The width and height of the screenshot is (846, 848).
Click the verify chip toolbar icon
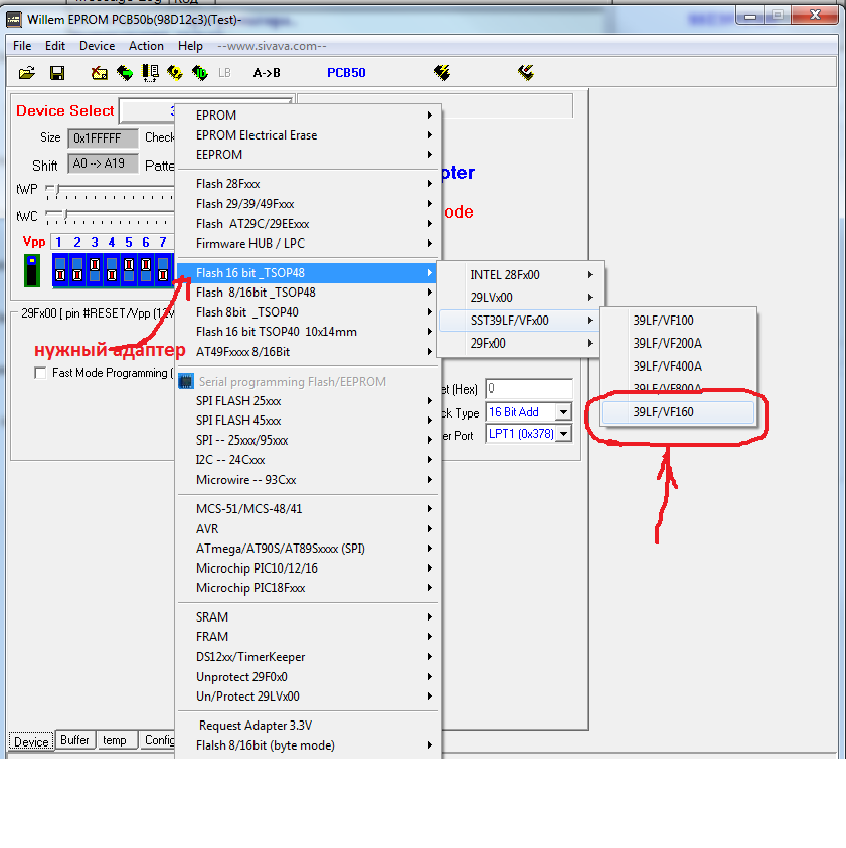point(150,72)
